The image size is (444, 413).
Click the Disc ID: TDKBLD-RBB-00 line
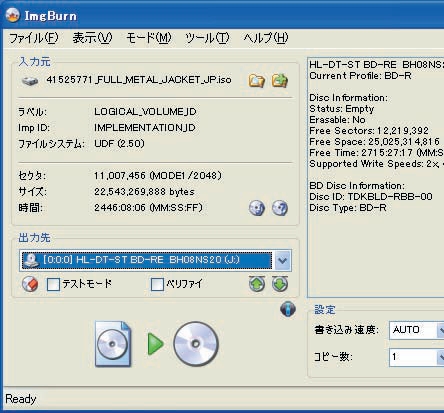371,197
